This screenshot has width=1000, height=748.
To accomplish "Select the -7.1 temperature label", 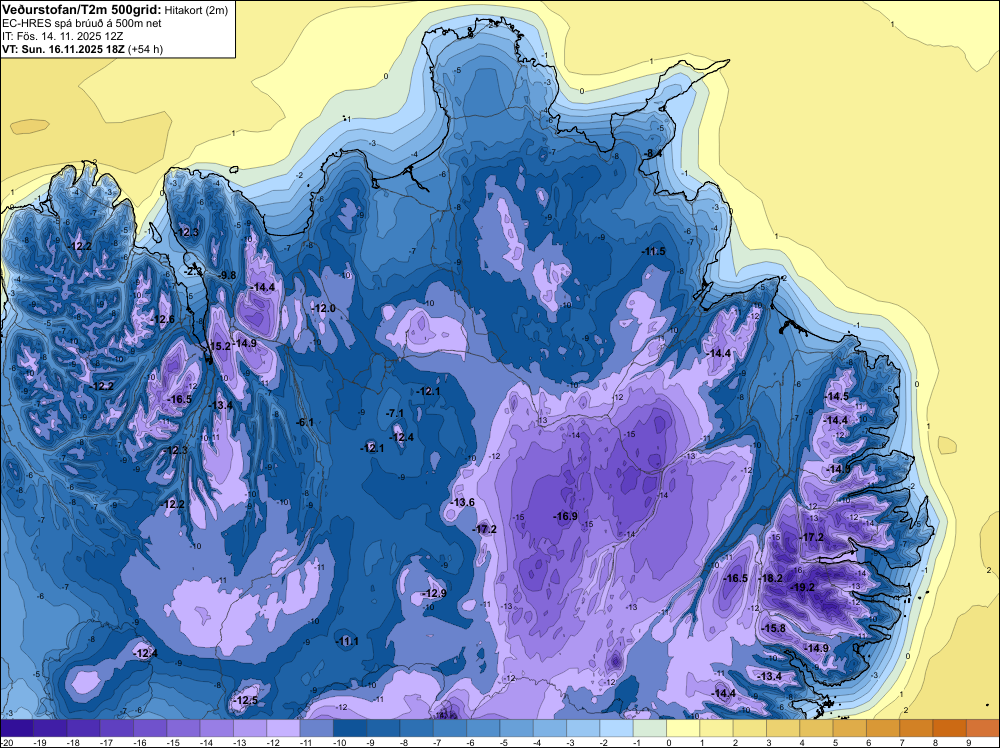I will point(395,414).
